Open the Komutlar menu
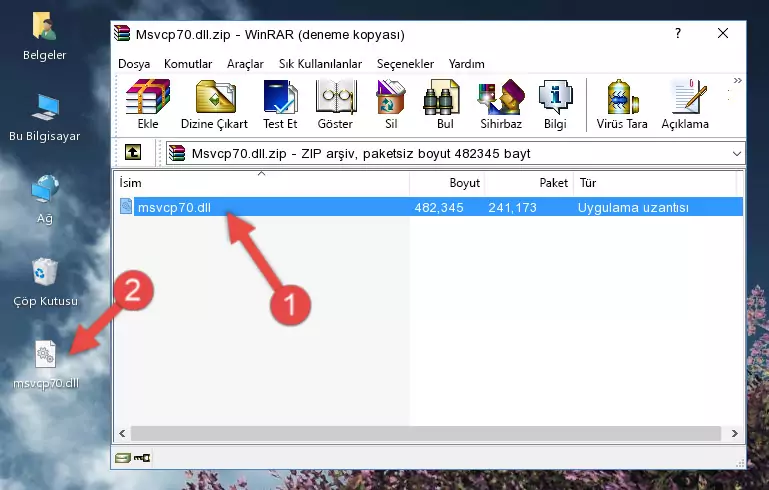This screenshot has height=490, width=769. 188,64
